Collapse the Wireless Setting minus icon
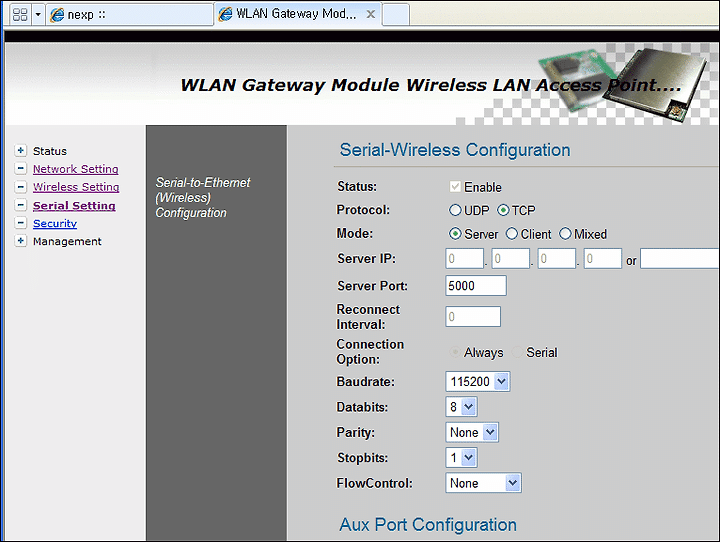 [x=21, y=186]
